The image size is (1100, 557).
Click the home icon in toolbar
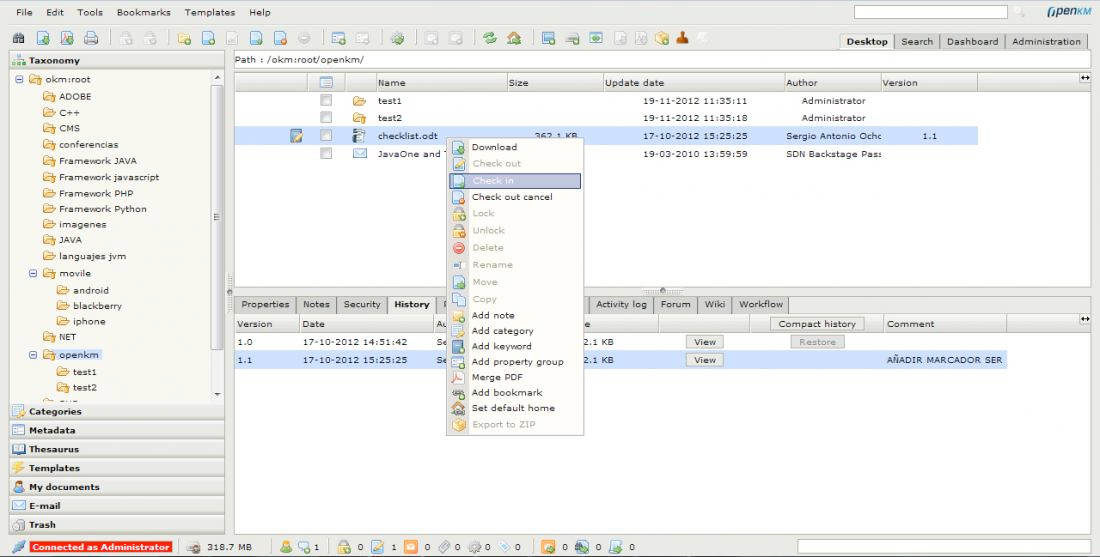[x=514, y=39]
